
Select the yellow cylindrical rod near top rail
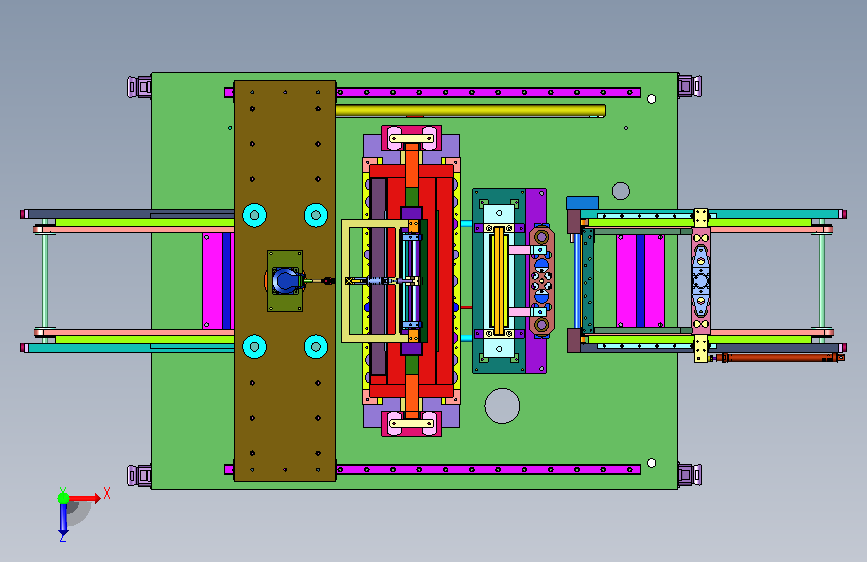(471, 111)
